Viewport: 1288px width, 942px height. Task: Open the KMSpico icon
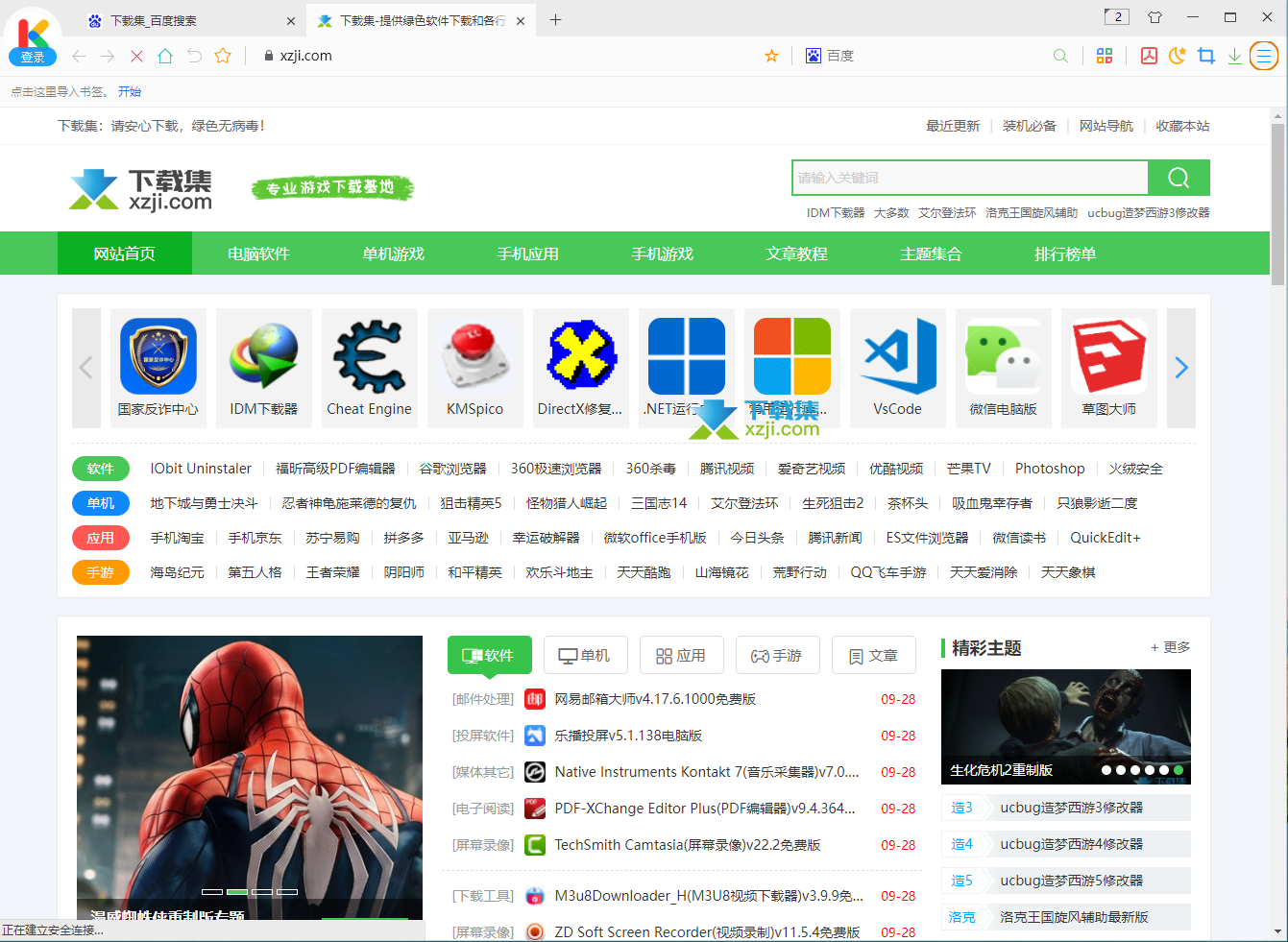[475, 356]
